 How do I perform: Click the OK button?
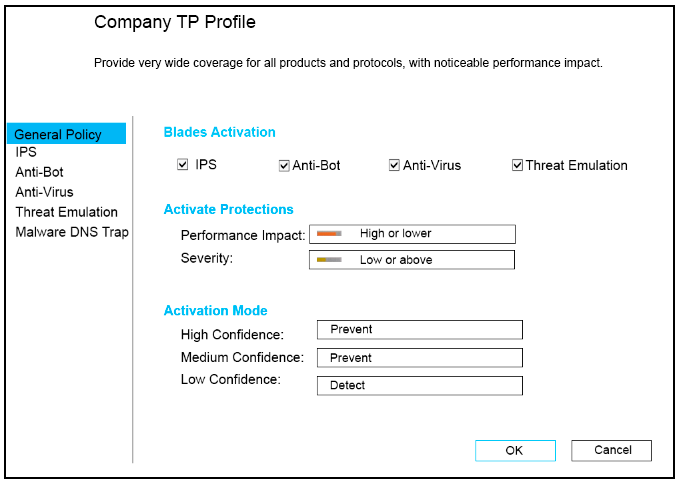pyautogui.click(x=514, y=451)
